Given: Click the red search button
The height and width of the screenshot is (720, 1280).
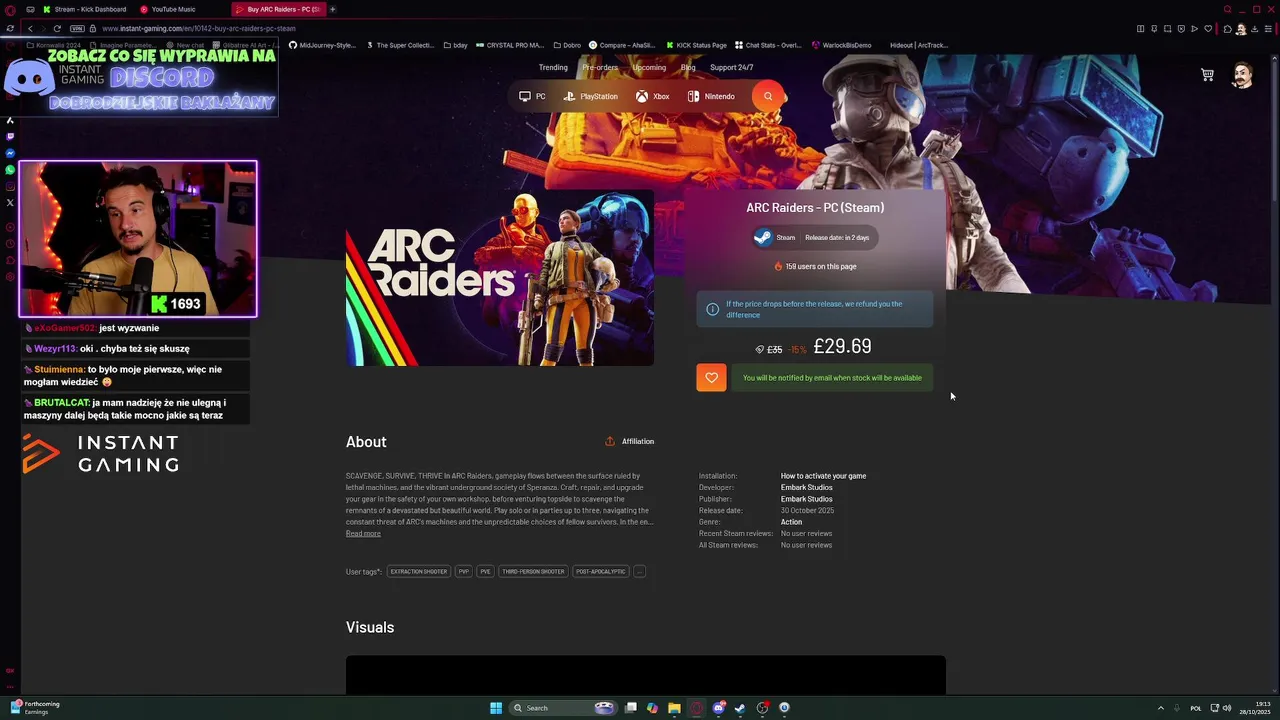Looking at the screenshot, I should tap(768, 96).
